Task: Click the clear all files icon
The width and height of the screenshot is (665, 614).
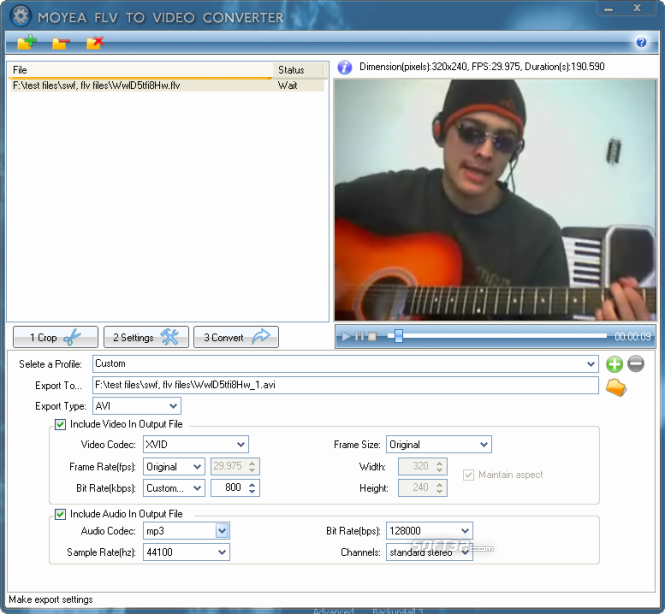Action: click(95, 42)
